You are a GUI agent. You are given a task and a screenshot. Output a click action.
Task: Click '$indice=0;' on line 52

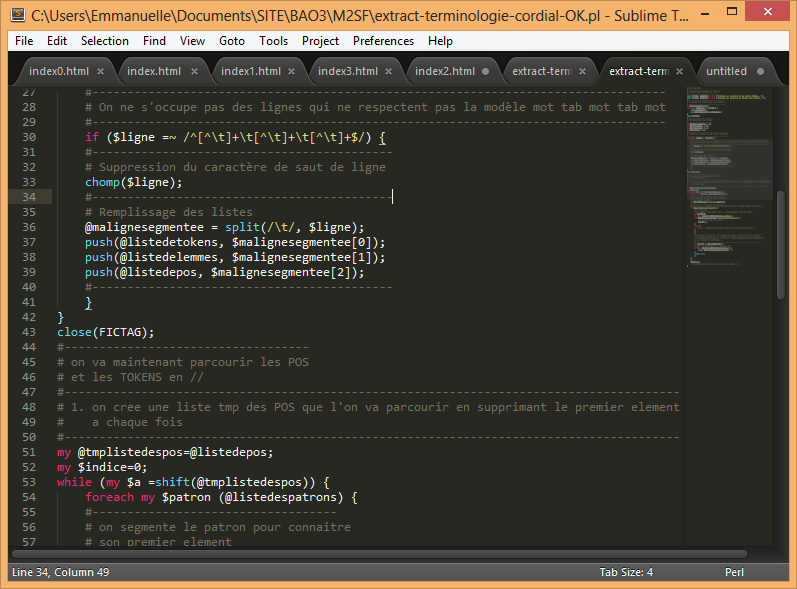[x=112, y=467]
